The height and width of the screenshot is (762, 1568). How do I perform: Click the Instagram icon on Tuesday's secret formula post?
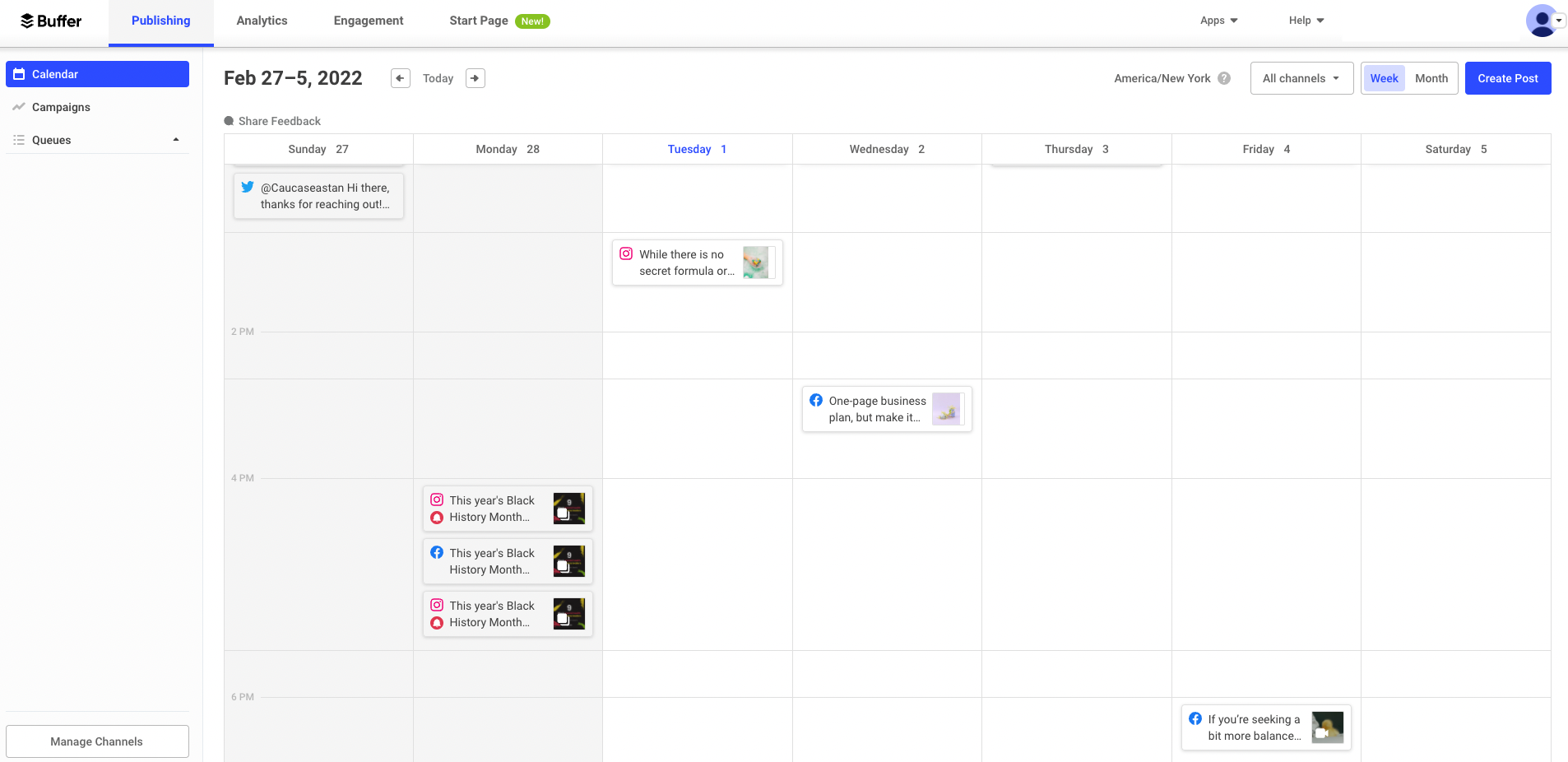pyautogui.click(x=625, y=254)
